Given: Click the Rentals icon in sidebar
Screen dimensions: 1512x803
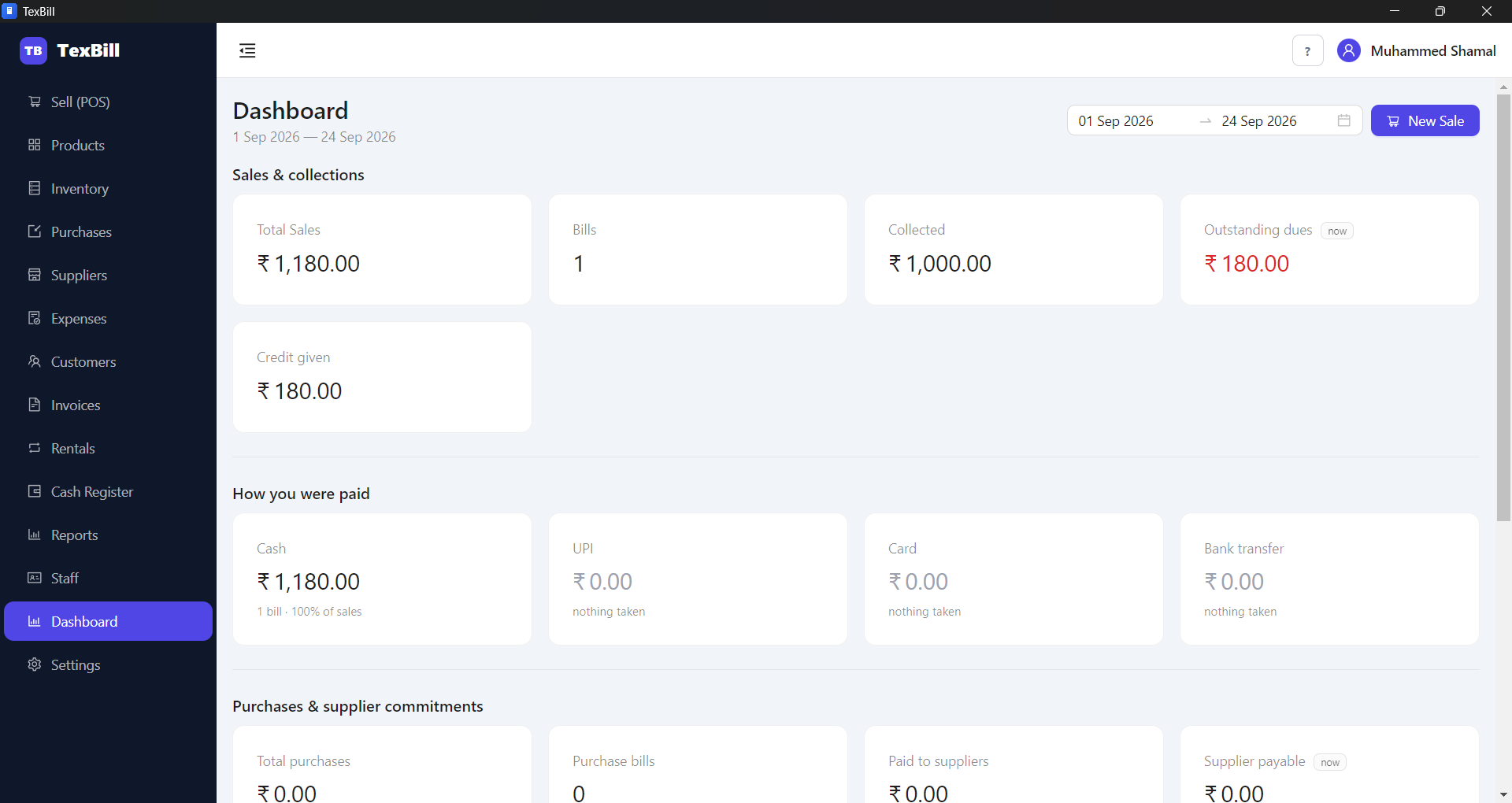Looking at the screenshot, I should [x=35, y=448].
